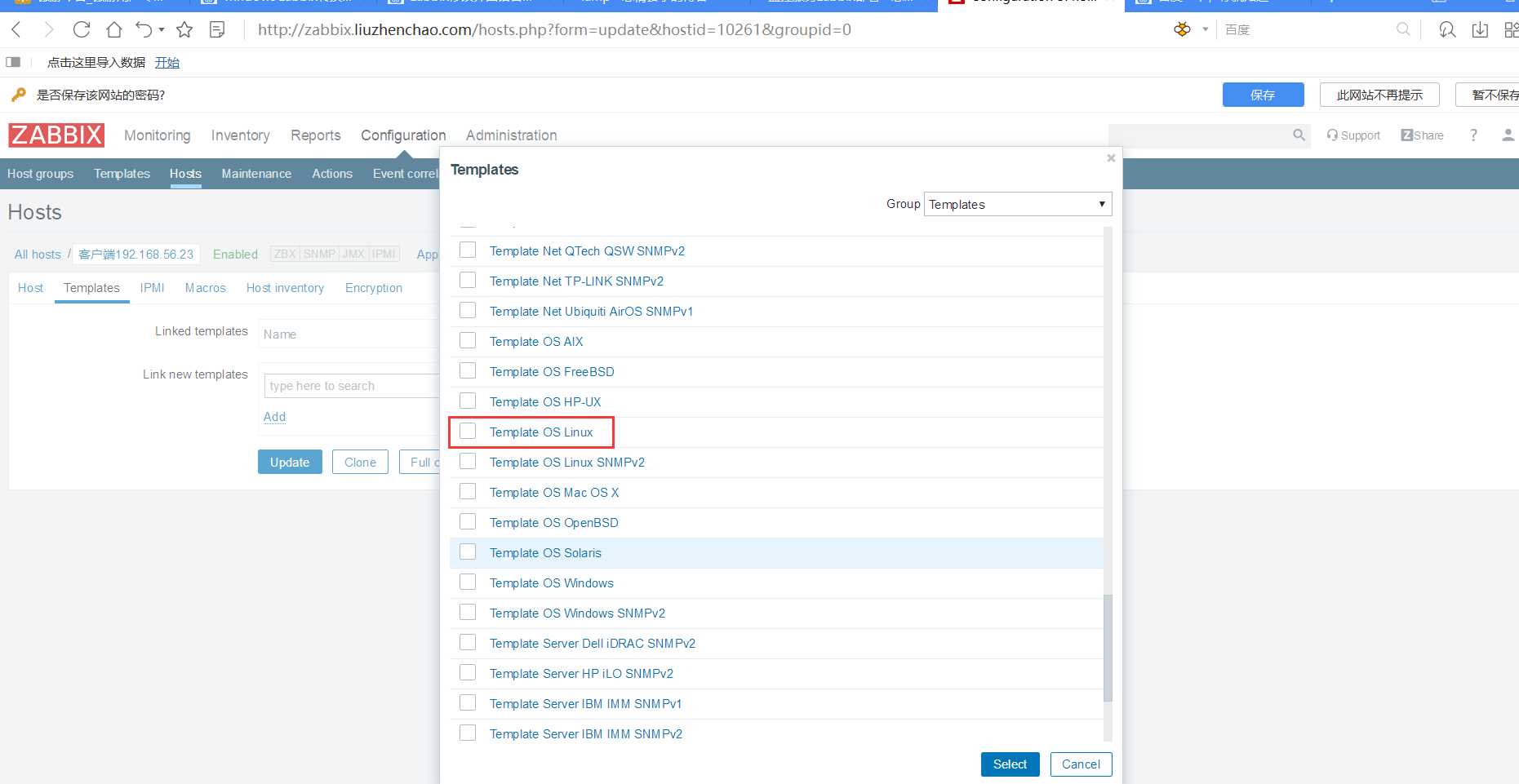Reload the page with refresh icon
The width and height of the screenshot is (1519, 784).
pos(82,30)
